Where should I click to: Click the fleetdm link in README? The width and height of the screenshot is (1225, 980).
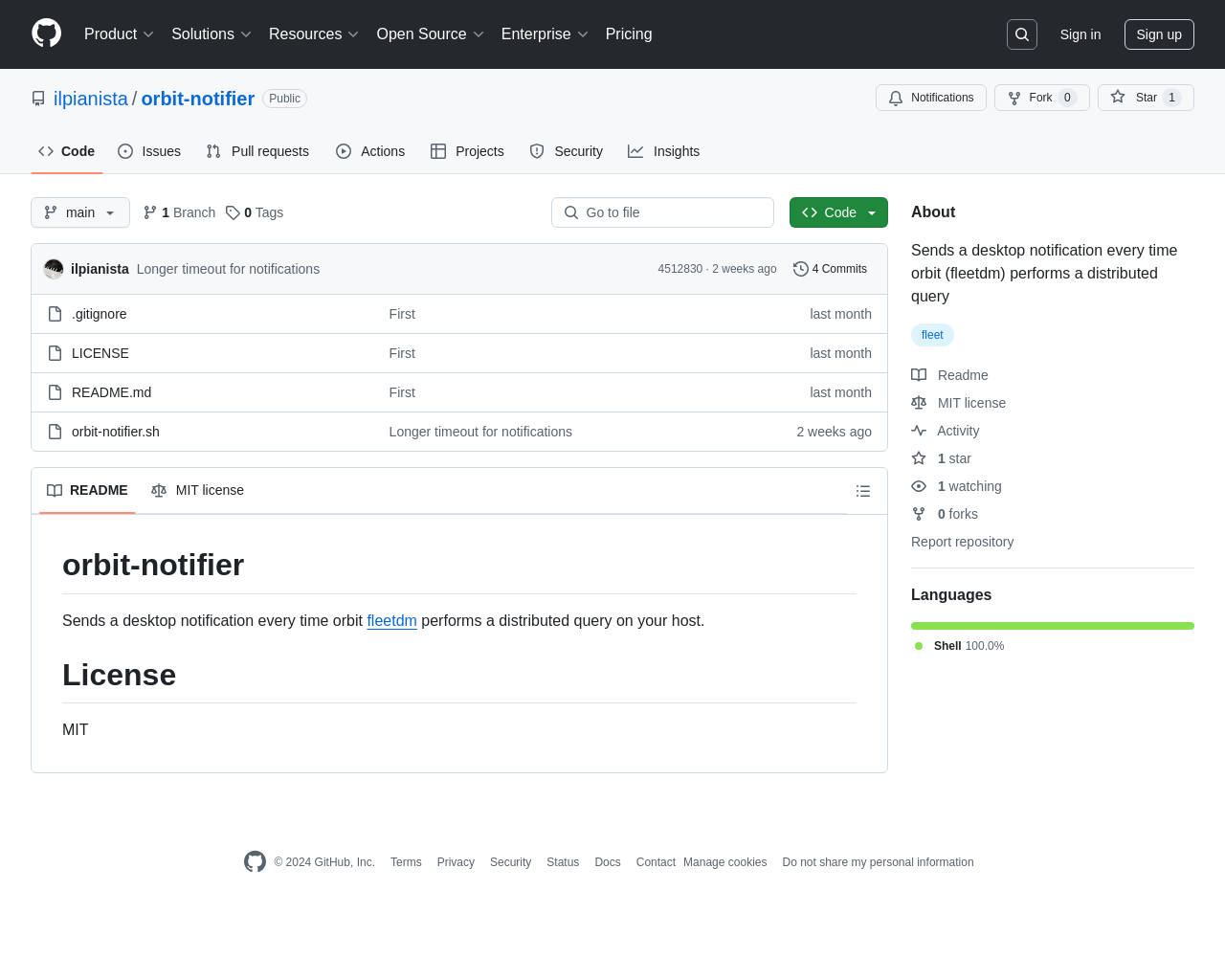pos(392,621)
